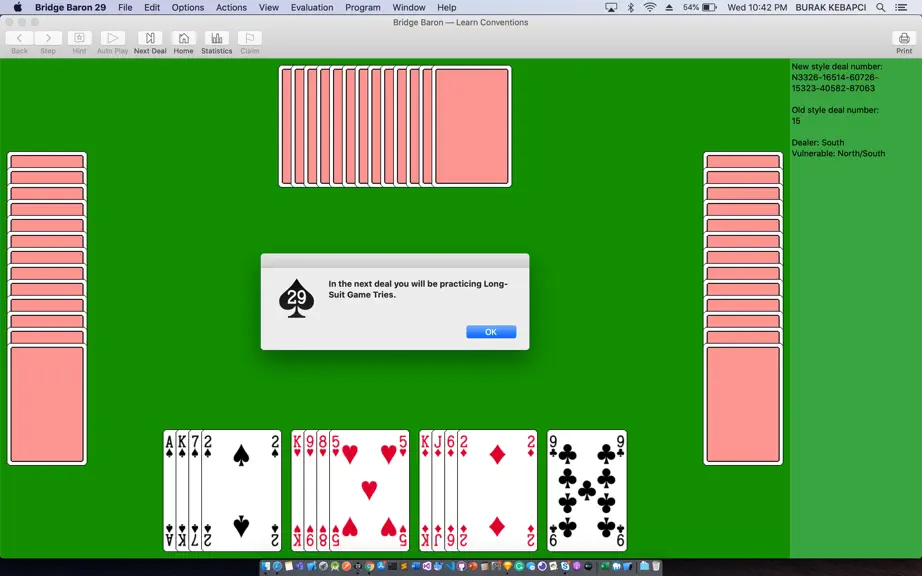922x576 pixels.
Task: Click the Wi-Fi status icon
Action: [650, 8]
